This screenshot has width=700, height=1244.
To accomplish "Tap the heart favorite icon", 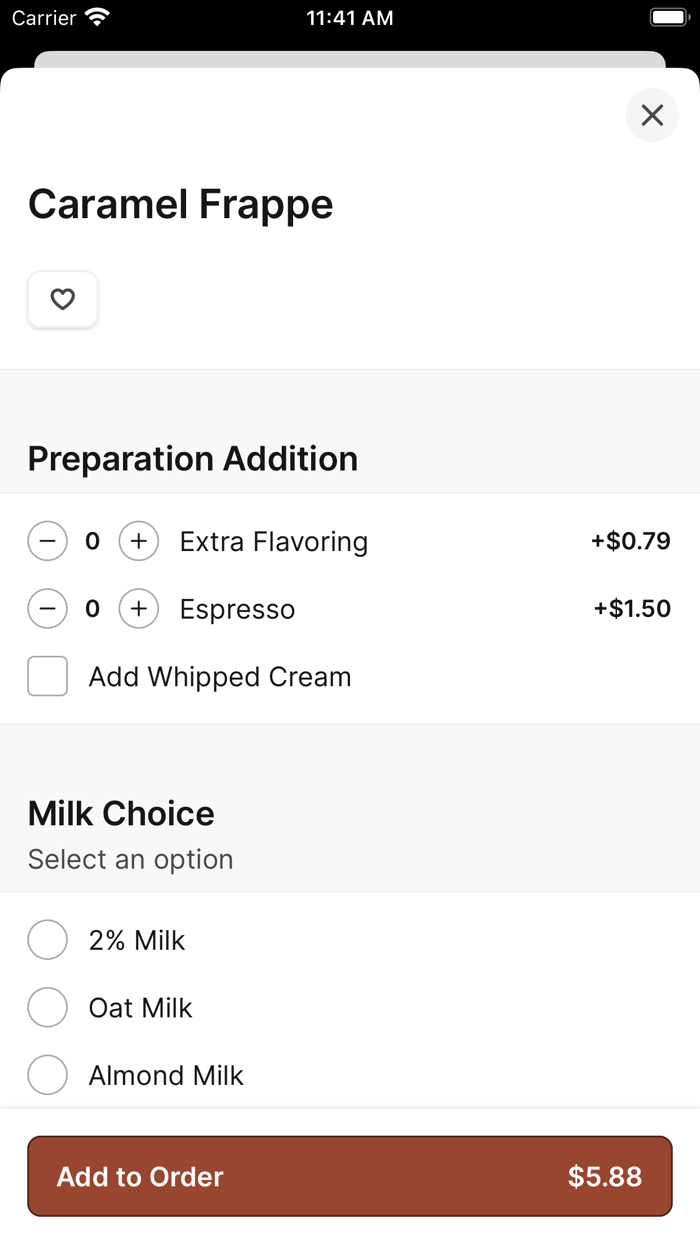I will tap(63, 299).
